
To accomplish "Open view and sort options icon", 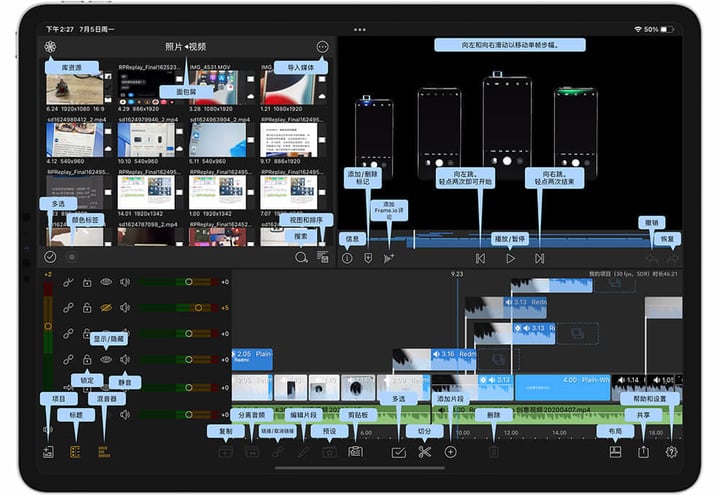I will (x=323, y=257).
